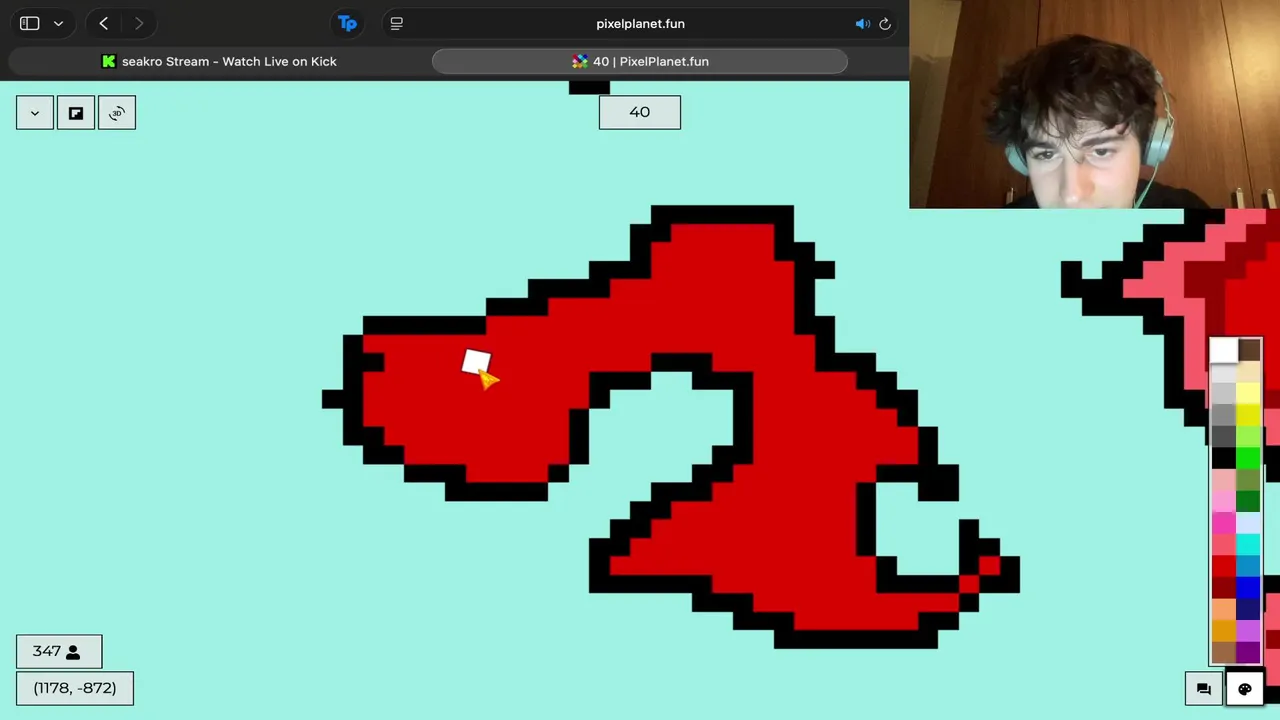This screenshot has width=1280, height=720.
Task: Pick the medium gray palette color
Action: click(1224, 415)
